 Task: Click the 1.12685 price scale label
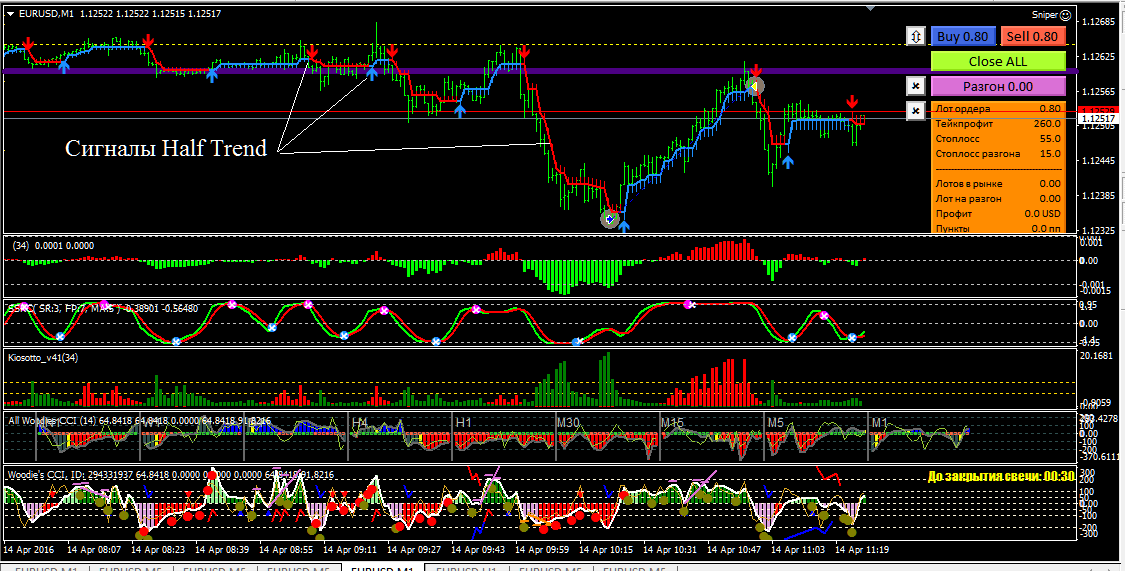point(1098,22)
